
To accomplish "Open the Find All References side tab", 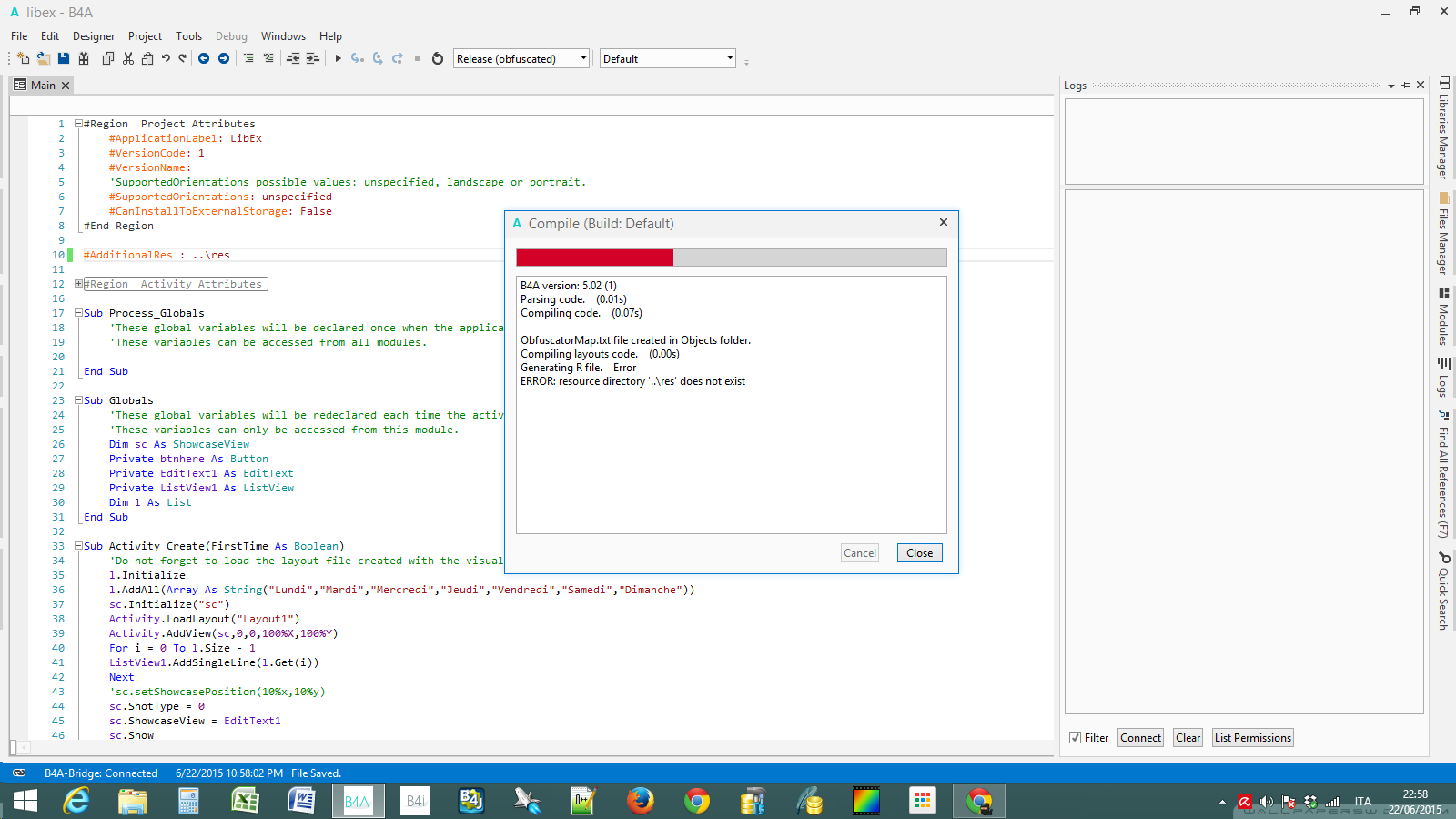I will pos(1444,473).
